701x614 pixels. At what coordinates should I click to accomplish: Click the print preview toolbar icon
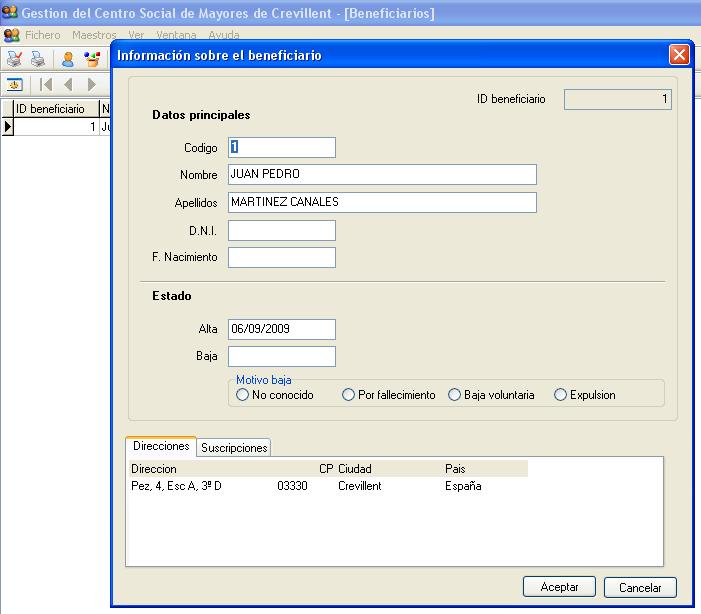click(15, 59)
